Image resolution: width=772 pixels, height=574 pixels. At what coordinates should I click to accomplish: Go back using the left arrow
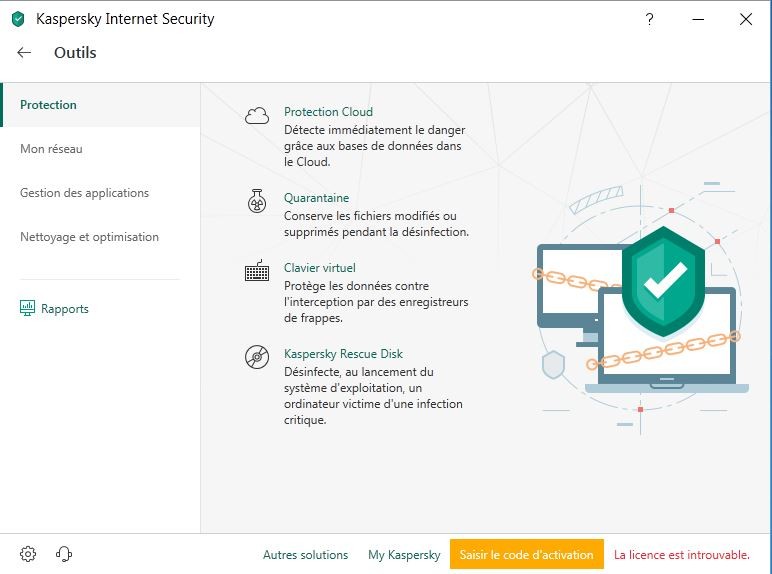(24, 53)
